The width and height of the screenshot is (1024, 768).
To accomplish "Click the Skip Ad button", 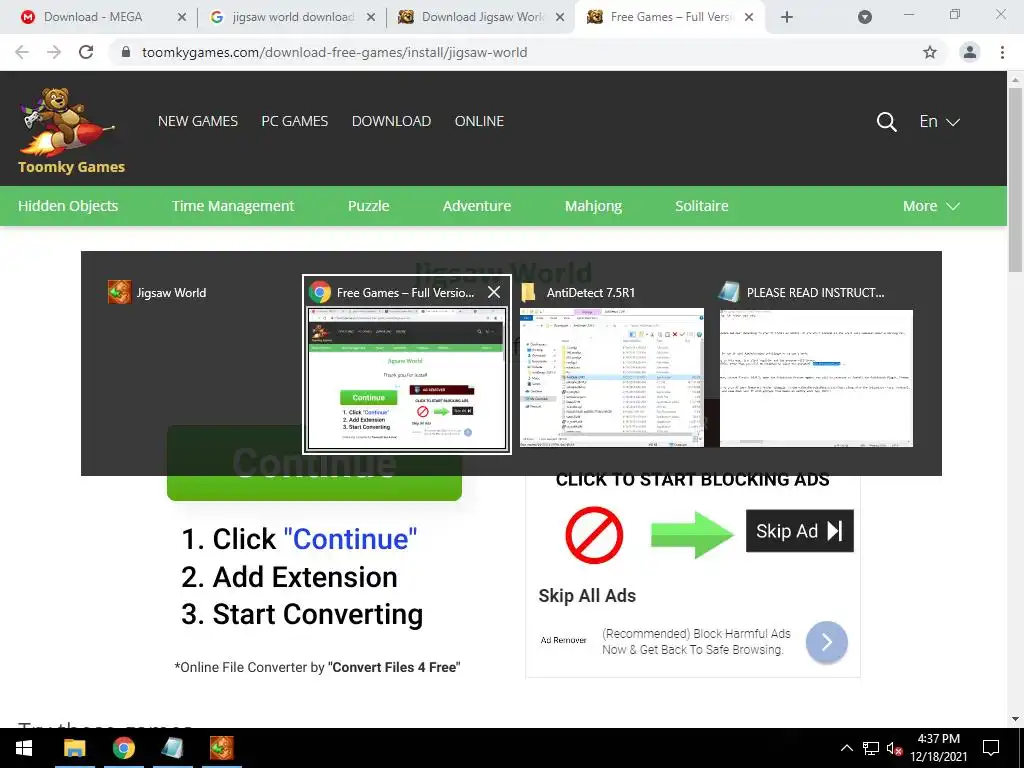I will pos(799,531).
